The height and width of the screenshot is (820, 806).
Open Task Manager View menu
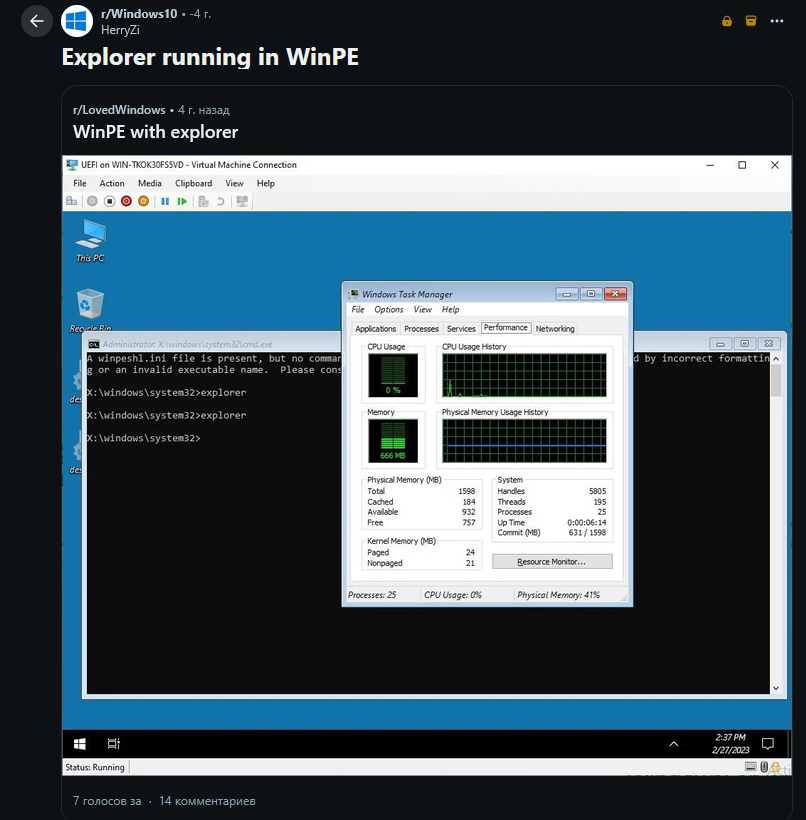point(423,310)
